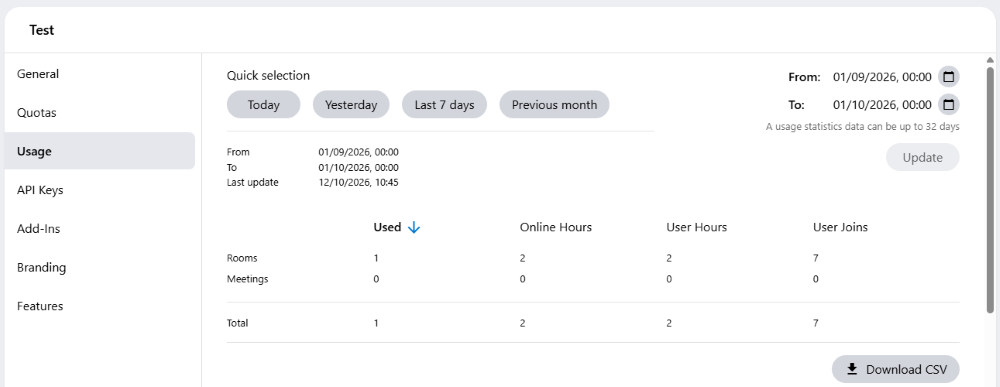Select the Usage section in sidebar
Image resolution: width=1000 pixels, height=387 pixels.
[99, 151]
